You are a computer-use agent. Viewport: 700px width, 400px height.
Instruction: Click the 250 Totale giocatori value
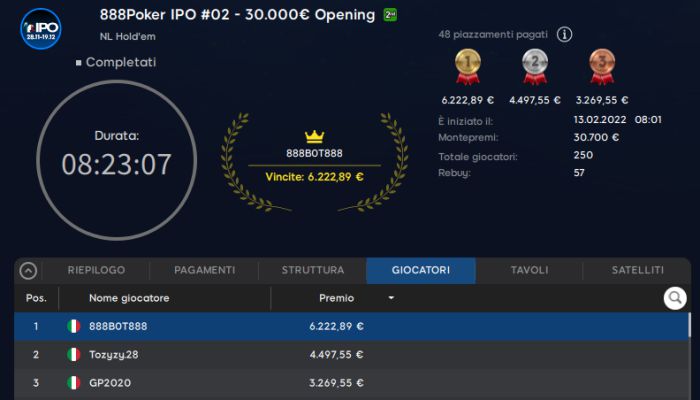pyautogui.click(x=583, y=155)
